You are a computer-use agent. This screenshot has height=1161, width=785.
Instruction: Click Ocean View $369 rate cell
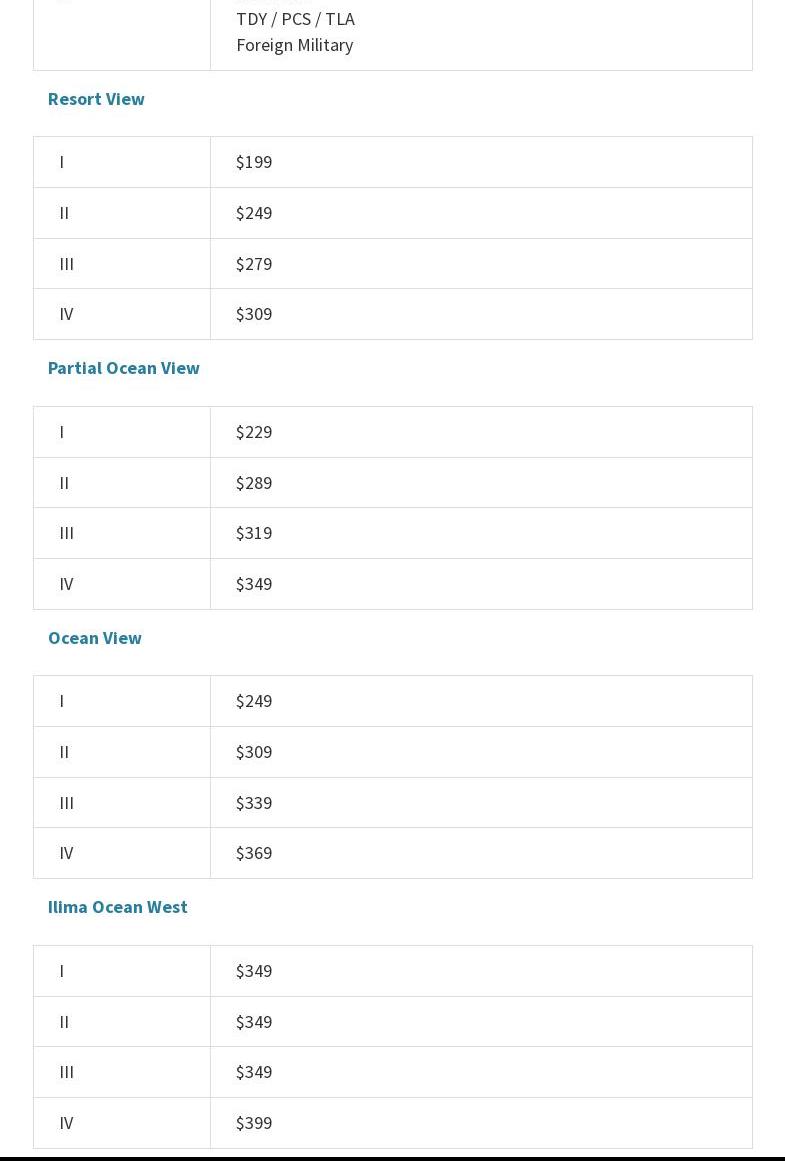coord(253,853)
